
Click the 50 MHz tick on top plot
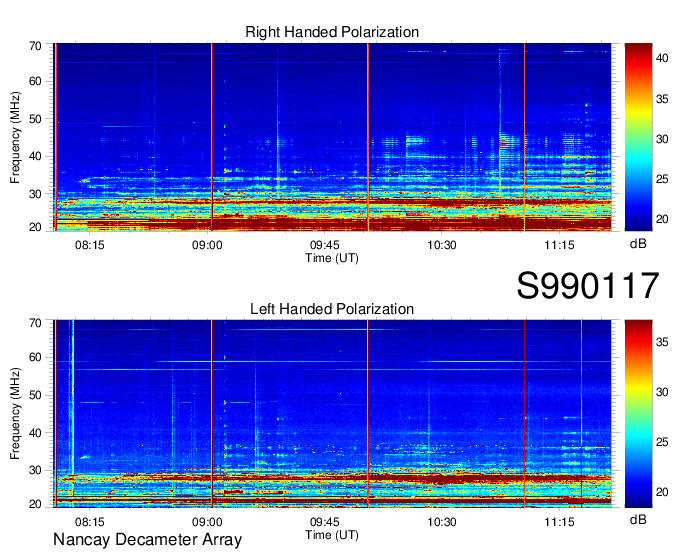click(x=35, y=119)
